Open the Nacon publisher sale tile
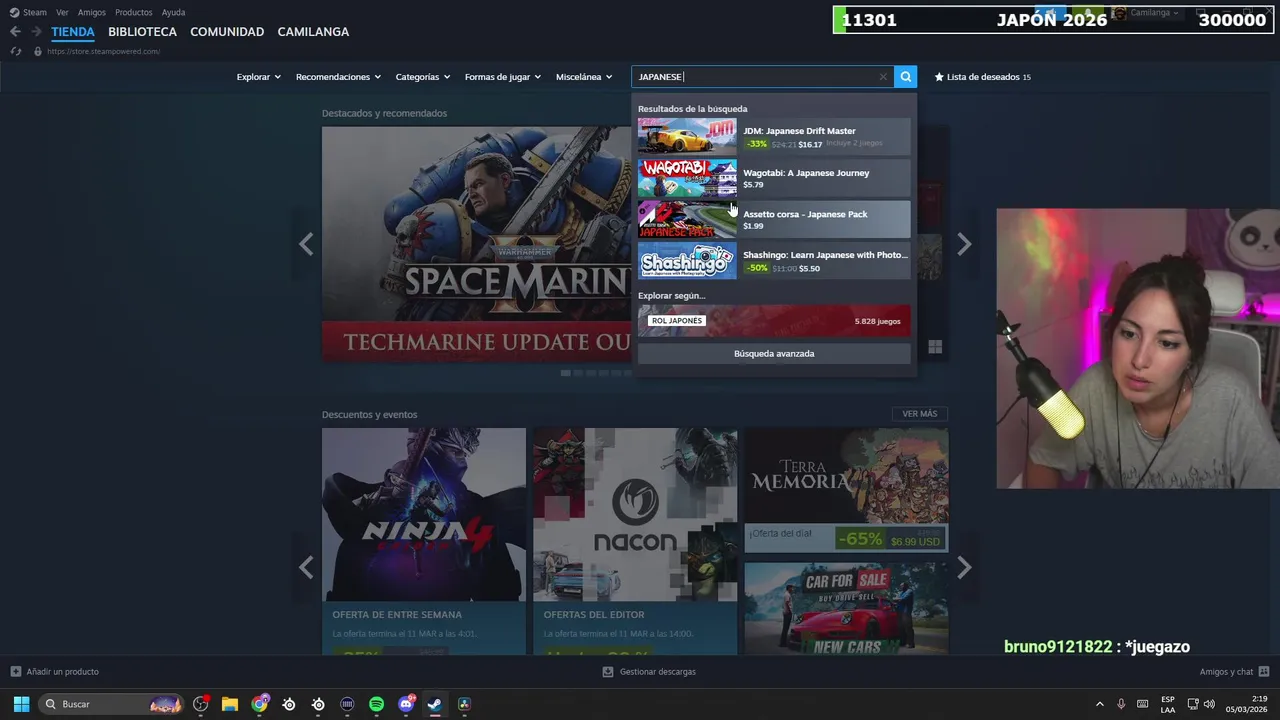Image resolution: width=1280 pixels, height=720 pixels. pos(635,541)
